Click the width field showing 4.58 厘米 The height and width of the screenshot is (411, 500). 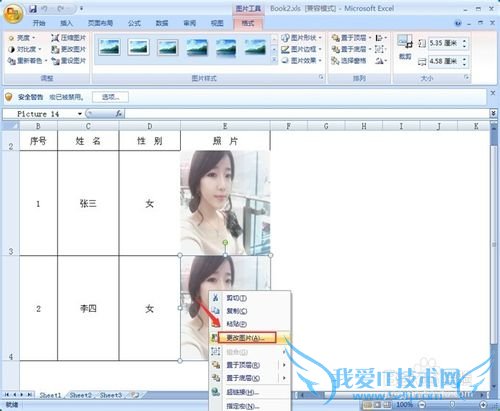pyautogui.click(x=445, y=61)
